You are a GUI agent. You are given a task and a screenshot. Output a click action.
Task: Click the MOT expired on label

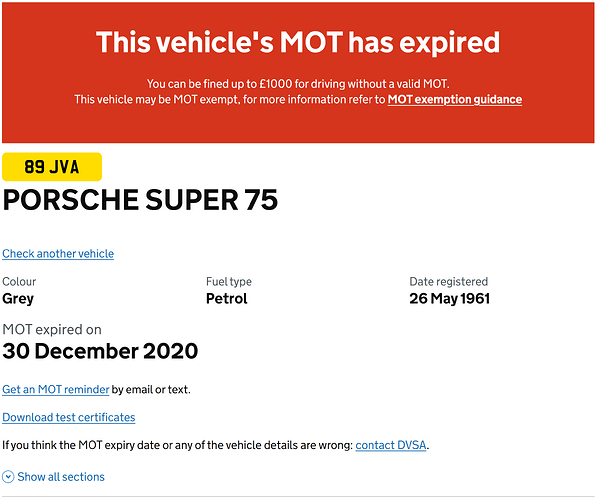click(52, 329)
